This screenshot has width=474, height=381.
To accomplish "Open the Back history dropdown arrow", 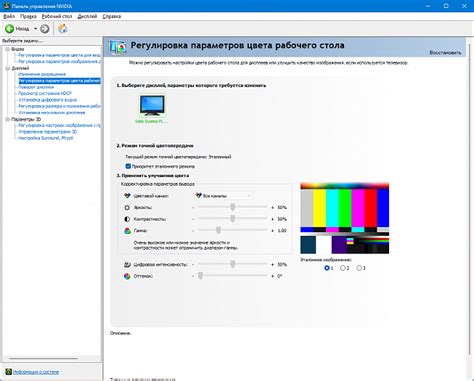I will point(35,29).
